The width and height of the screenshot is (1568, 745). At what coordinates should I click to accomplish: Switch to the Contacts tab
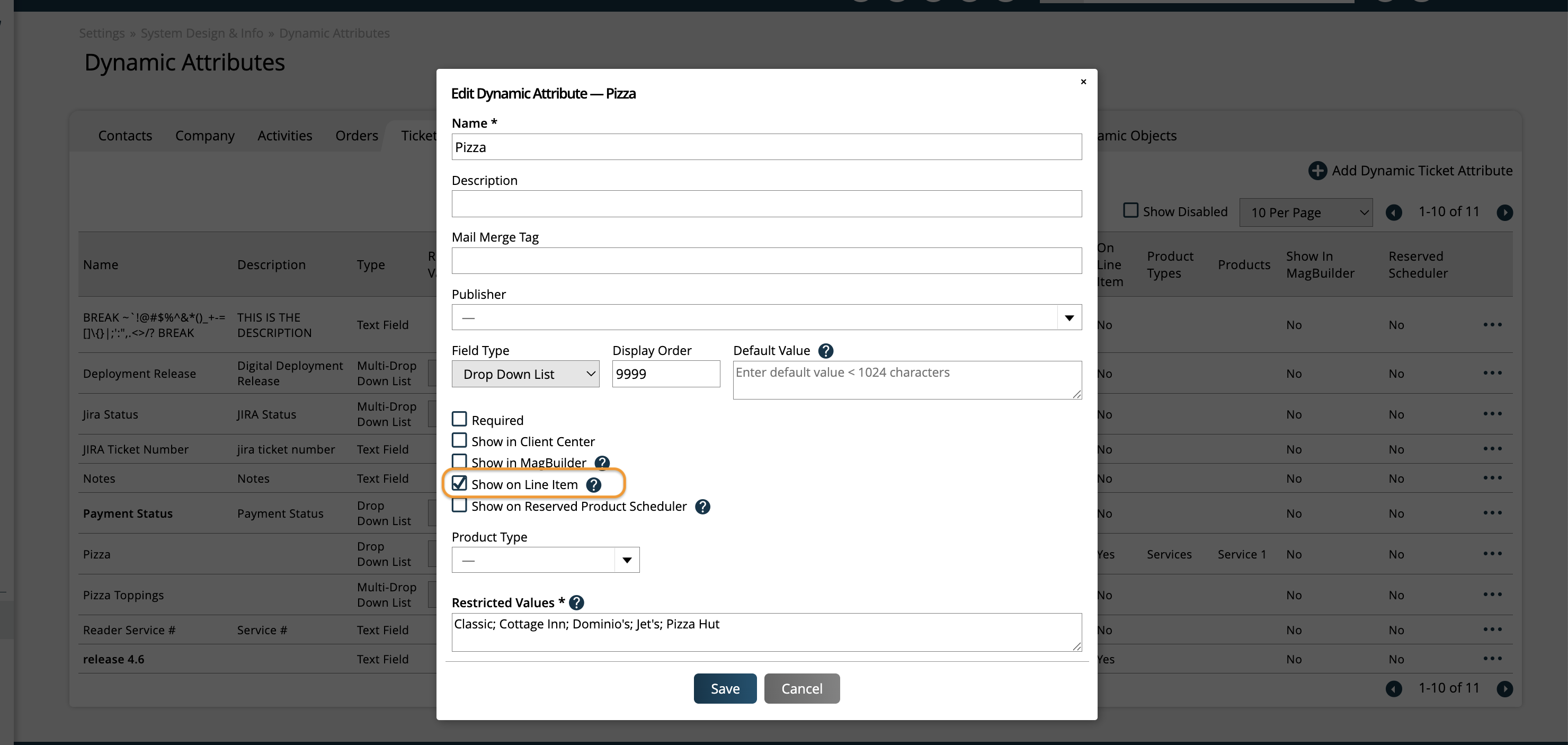(125, 136)
